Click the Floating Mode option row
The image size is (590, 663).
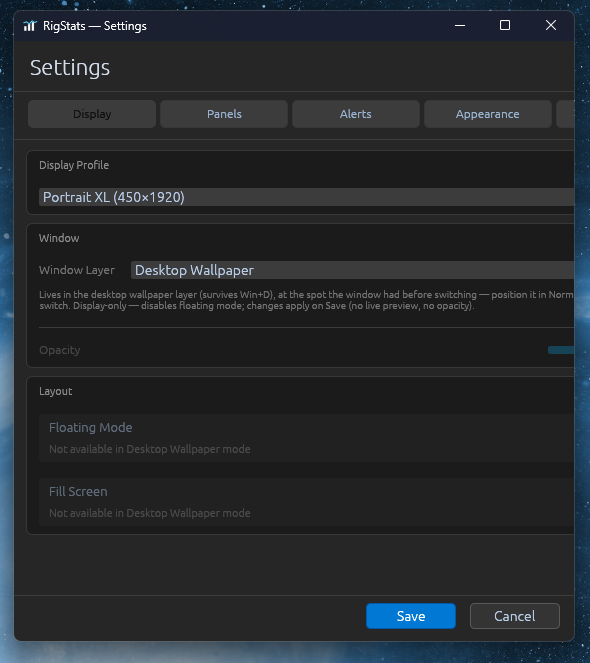[x=306, y=438]
